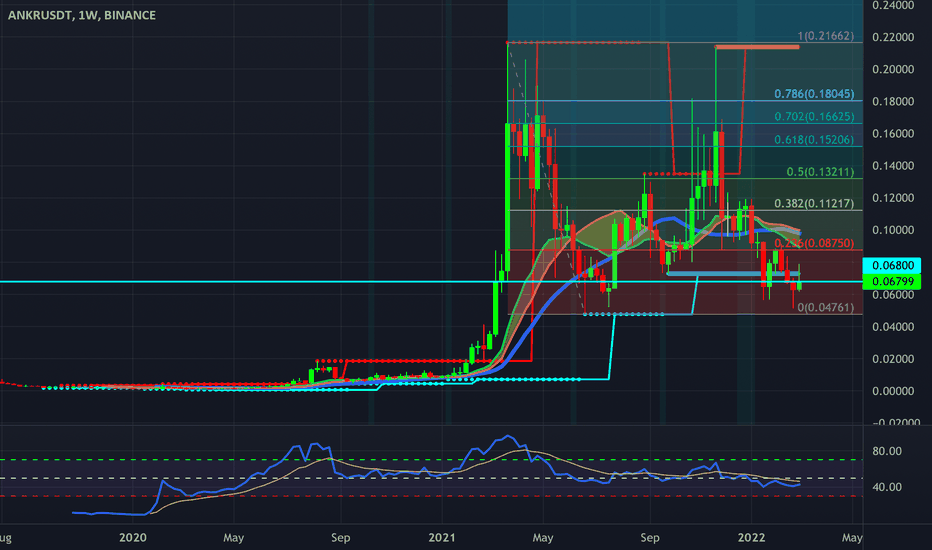
Task: Click the May label after 2020
Action: coord(234,538)
